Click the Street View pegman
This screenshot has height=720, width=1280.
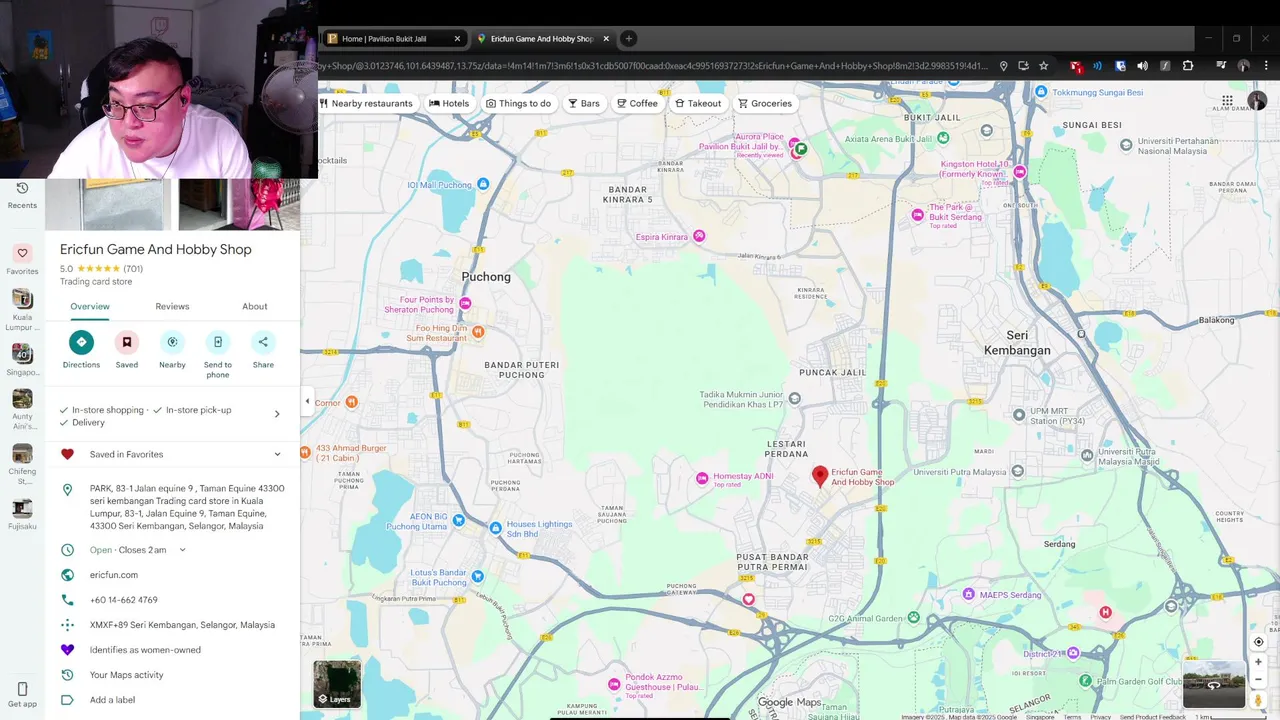click(x=1258, y=699)
